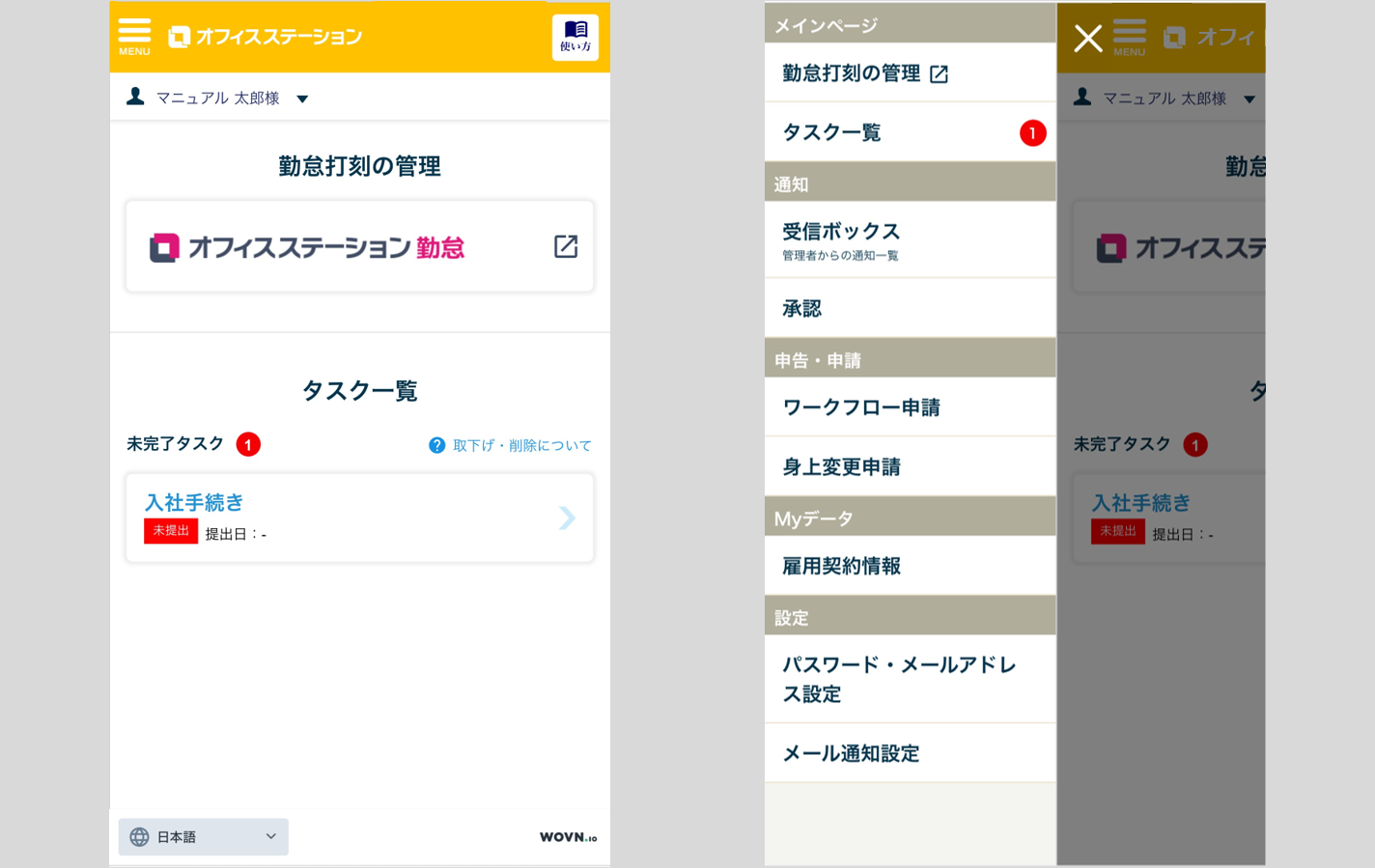Click the external-link icon on the 勤怠 card
Image resolution: width=1375 pixels, height=868 pixels.
(566, 246)
